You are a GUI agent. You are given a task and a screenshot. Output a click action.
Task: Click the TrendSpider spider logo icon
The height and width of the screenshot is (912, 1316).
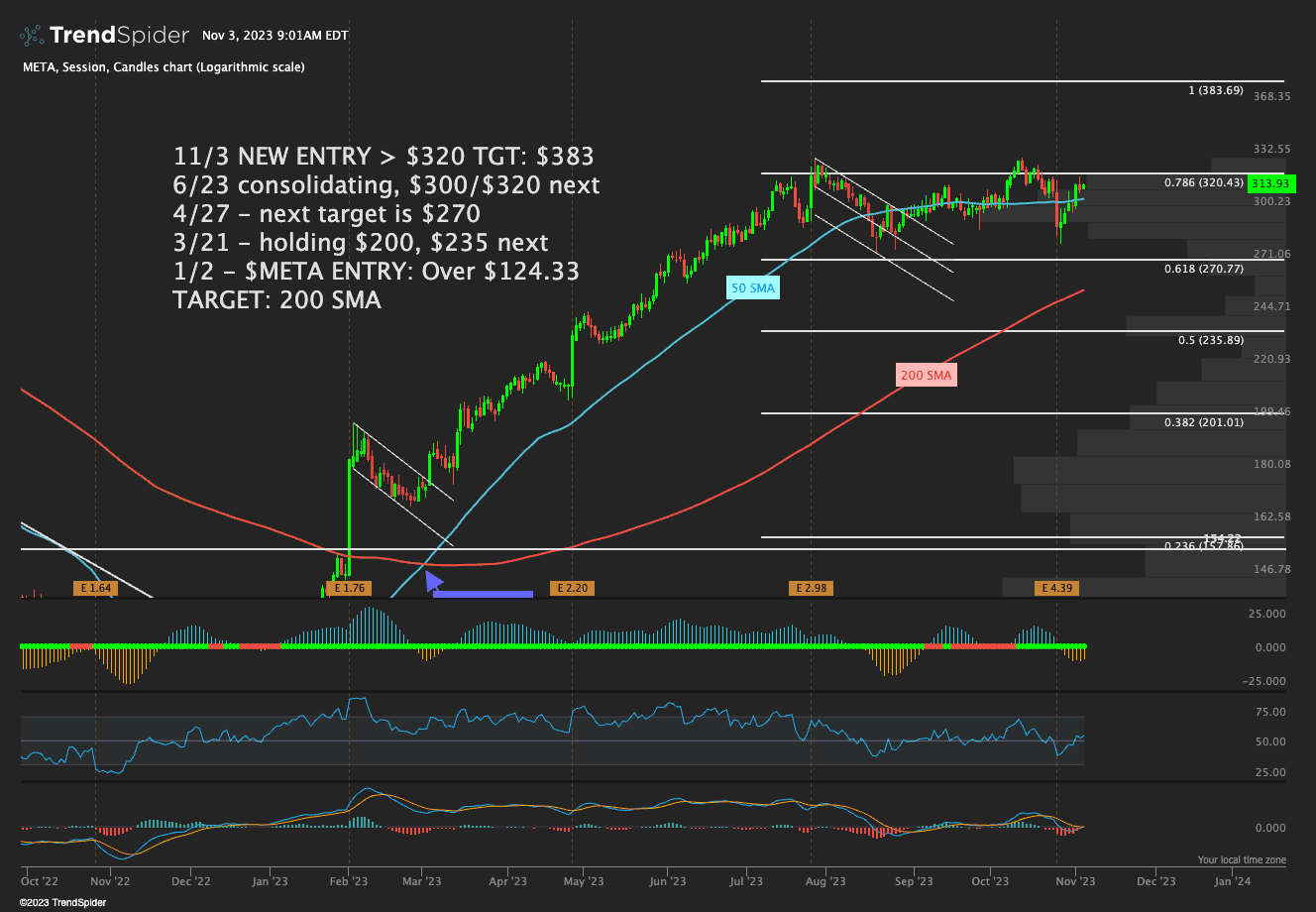tap(32, 36)
